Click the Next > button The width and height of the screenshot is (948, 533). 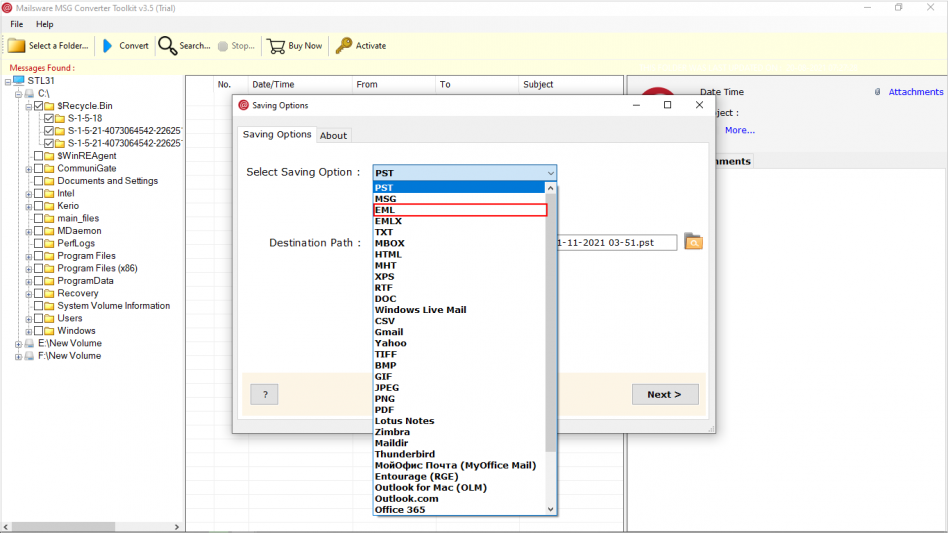pos(665,394)
